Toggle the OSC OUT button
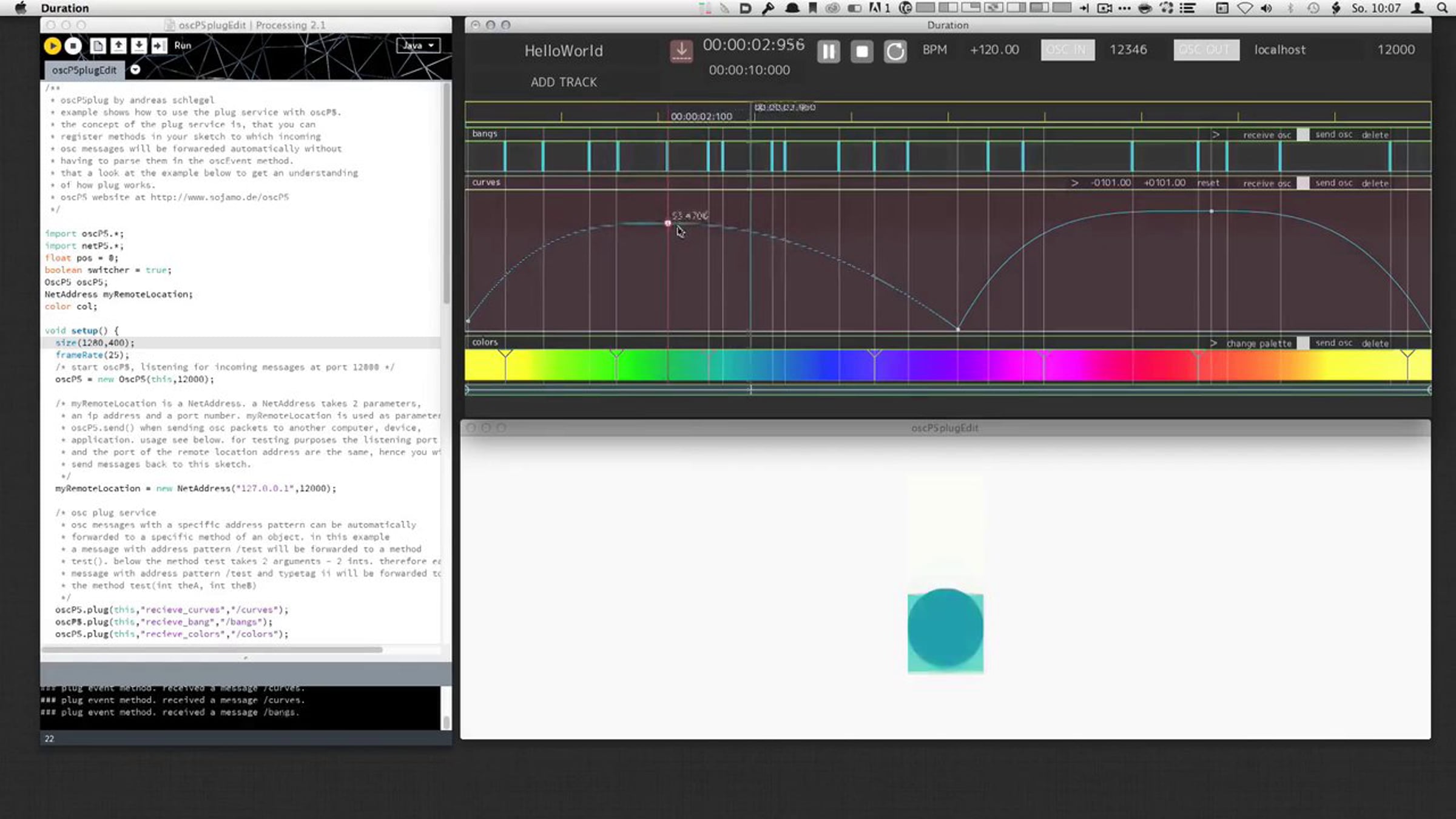1456x819 pixels. click(1206, 50)
